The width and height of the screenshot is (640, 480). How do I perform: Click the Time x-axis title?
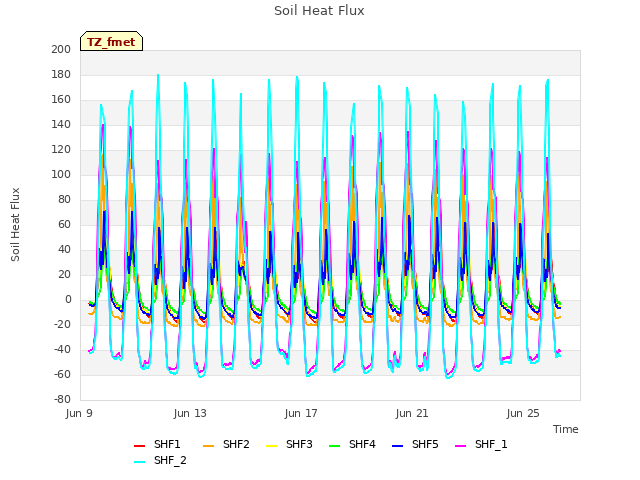click(x=566, y=429)
